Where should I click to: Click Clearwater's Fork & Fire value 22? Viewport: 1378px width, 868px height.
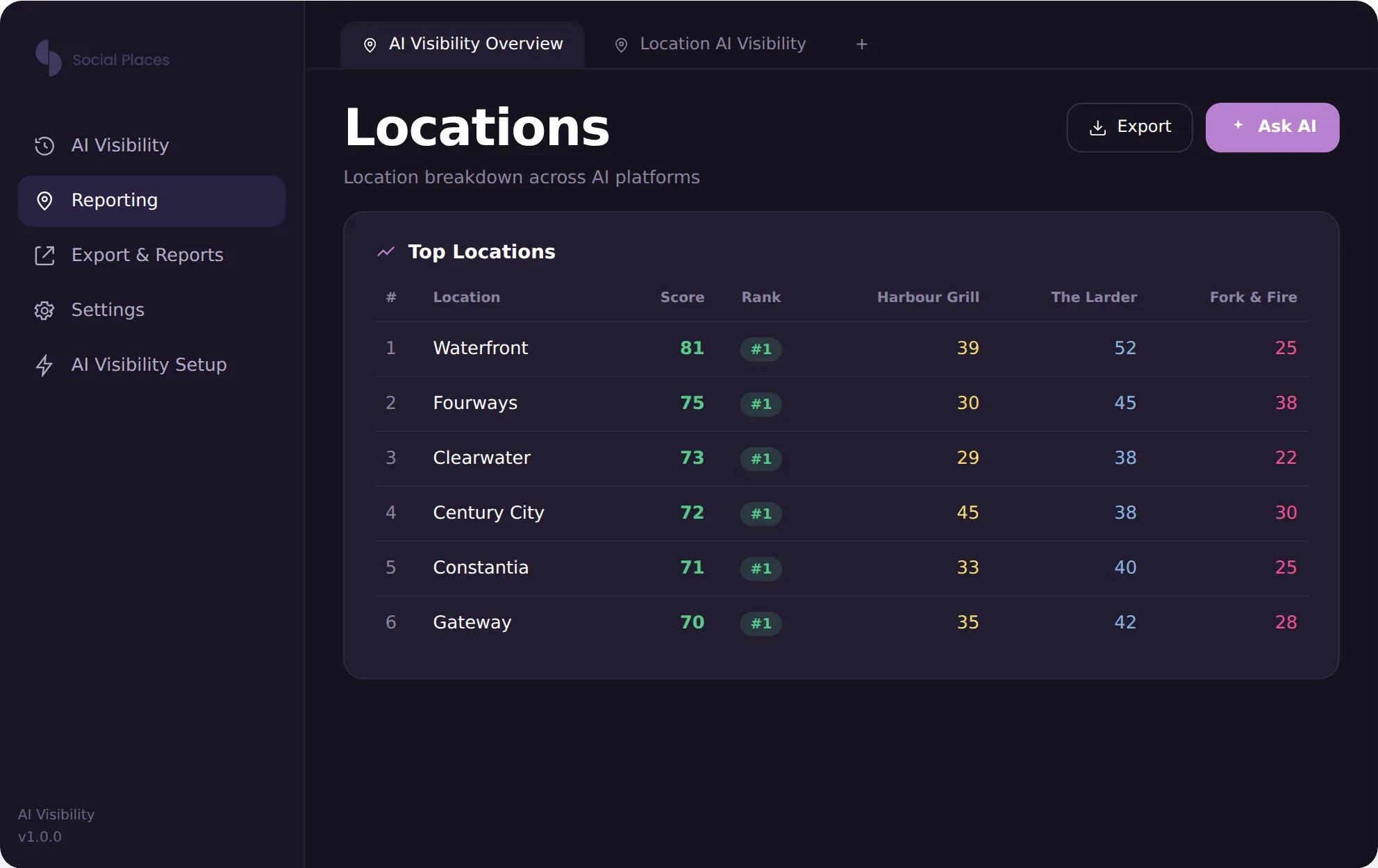coord(1286,458)
